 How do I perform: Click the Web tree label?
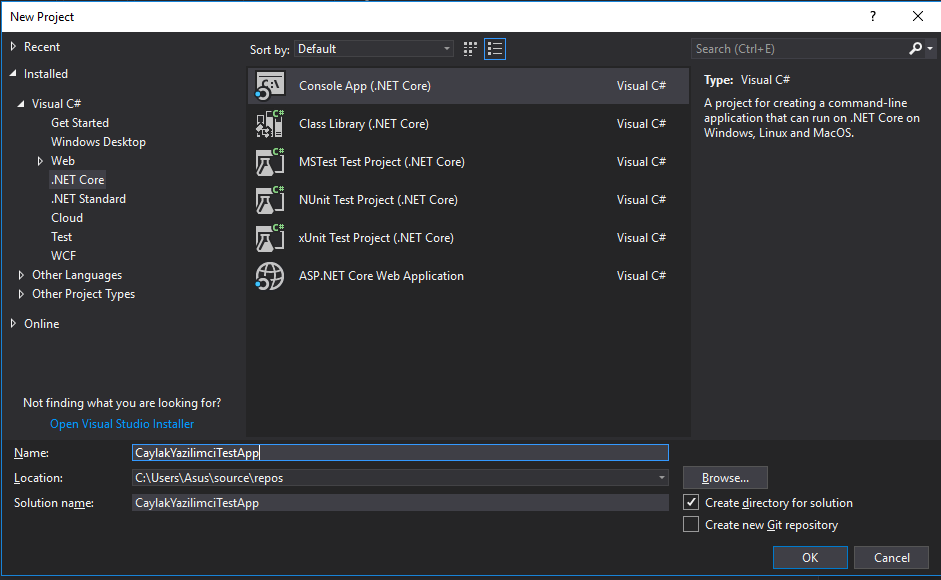pos(62,161)
